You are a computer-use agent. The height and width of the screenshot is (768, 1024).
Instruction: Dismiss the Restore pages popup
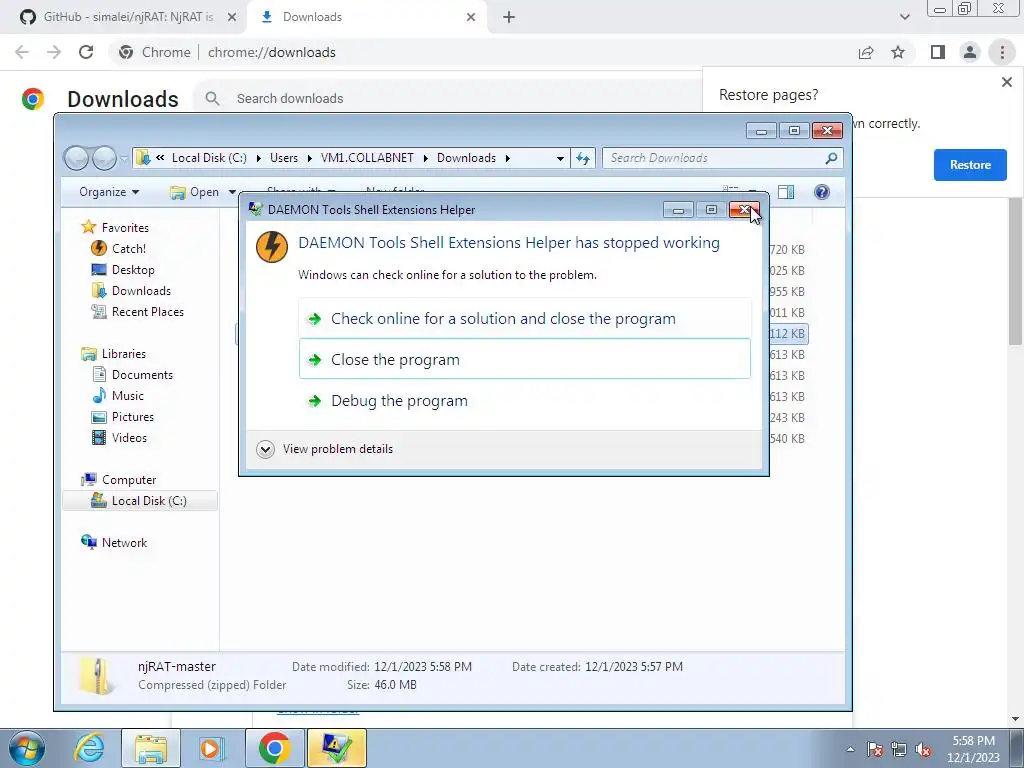click(x=1006, y=82)
